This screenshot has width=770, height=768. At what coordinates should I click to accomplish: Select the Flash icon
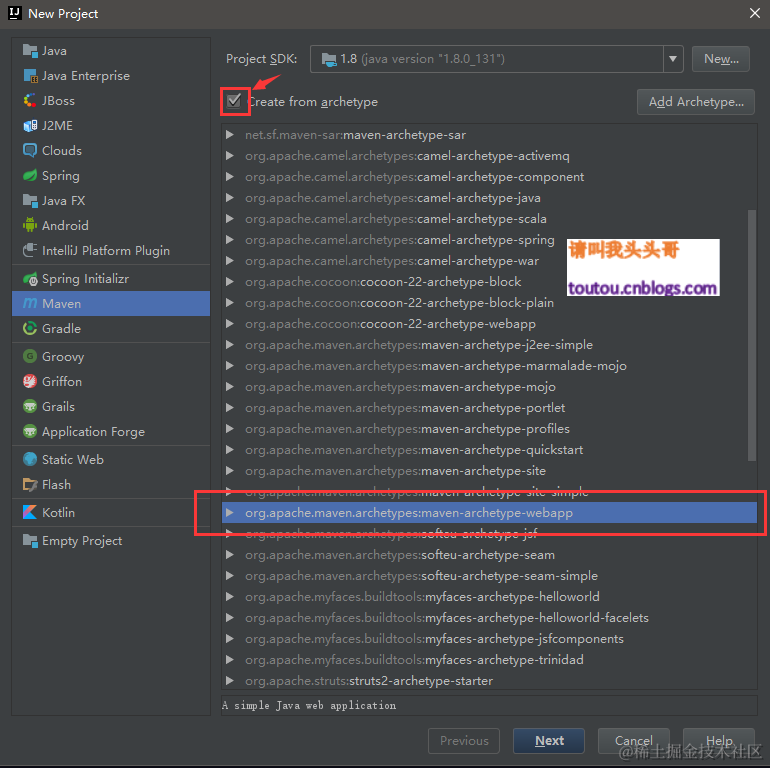30,485
